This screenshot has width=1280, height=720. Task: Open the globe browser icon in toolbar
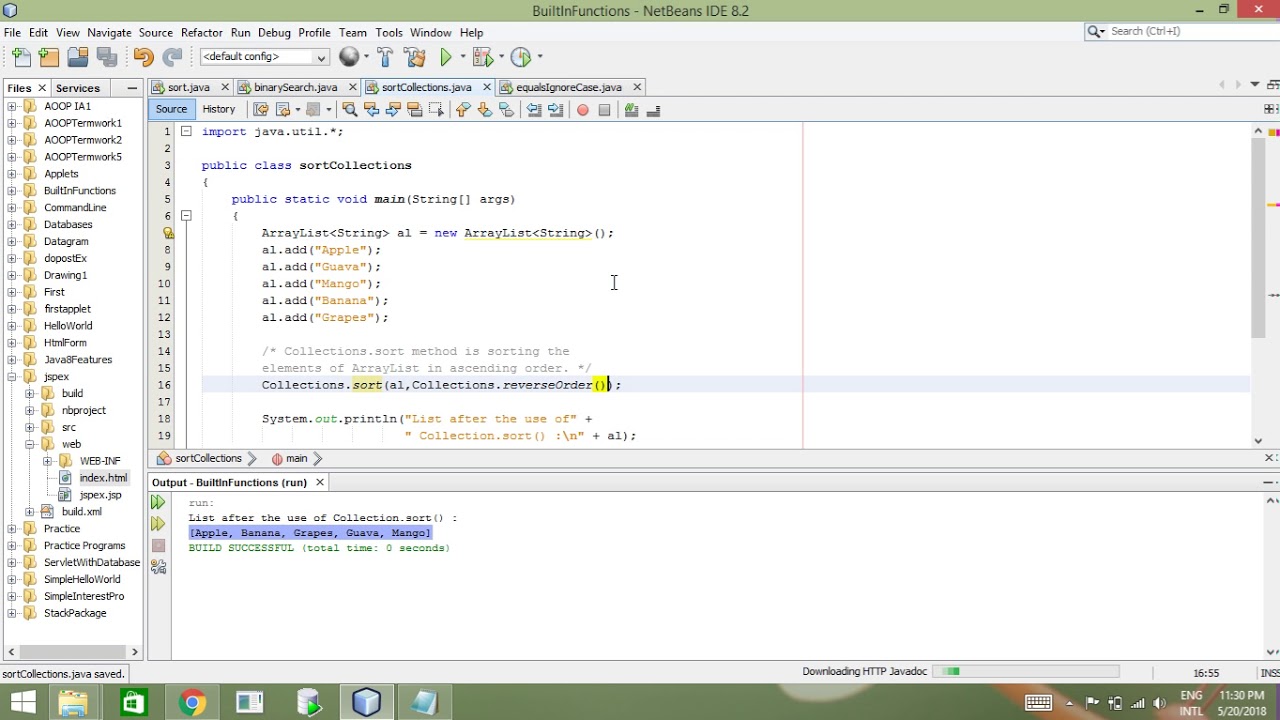[x=348, y=57]
